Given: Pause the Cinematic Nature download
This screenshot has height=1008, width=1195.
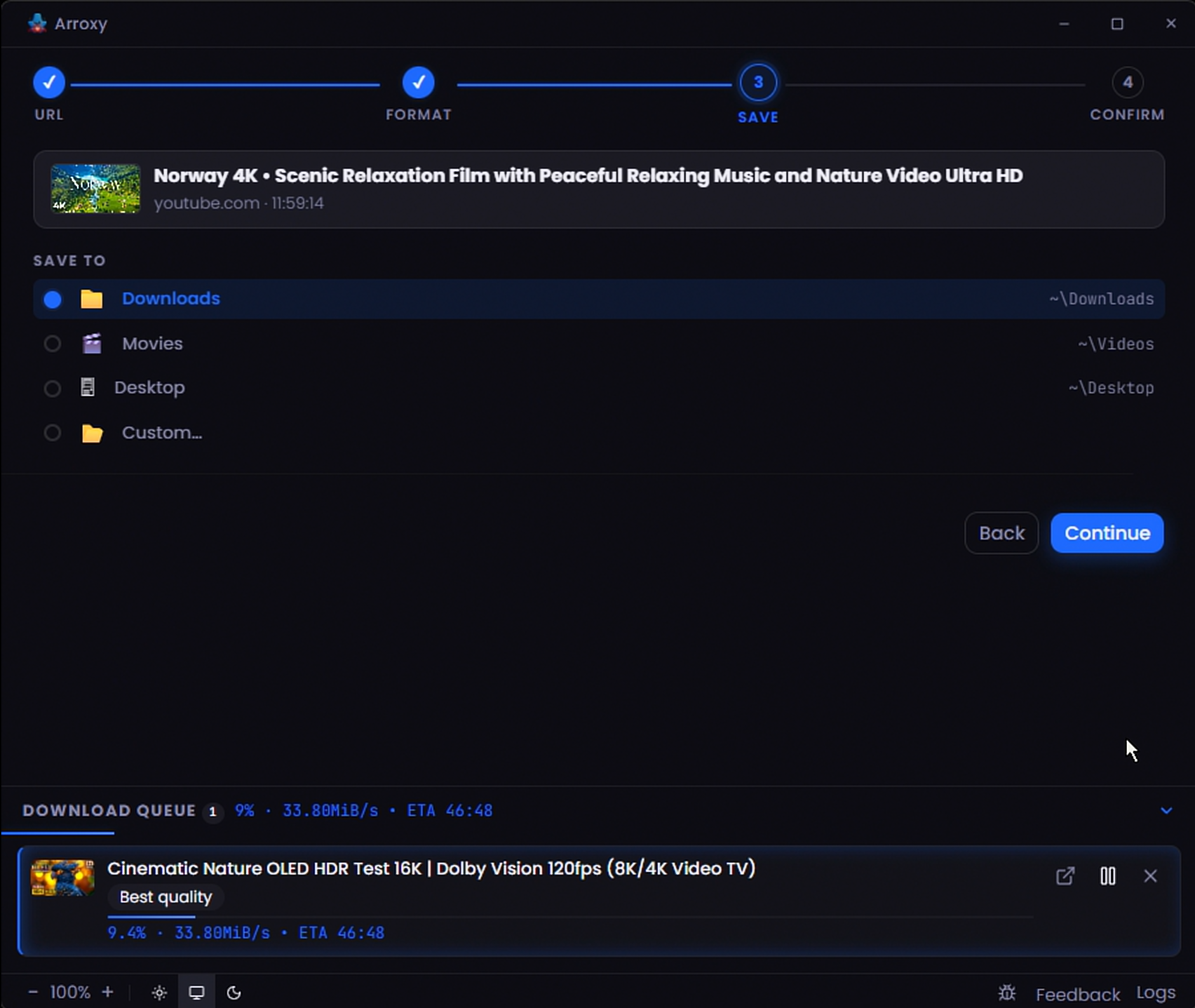Looking at the screenshot, I should point(1108,876).
